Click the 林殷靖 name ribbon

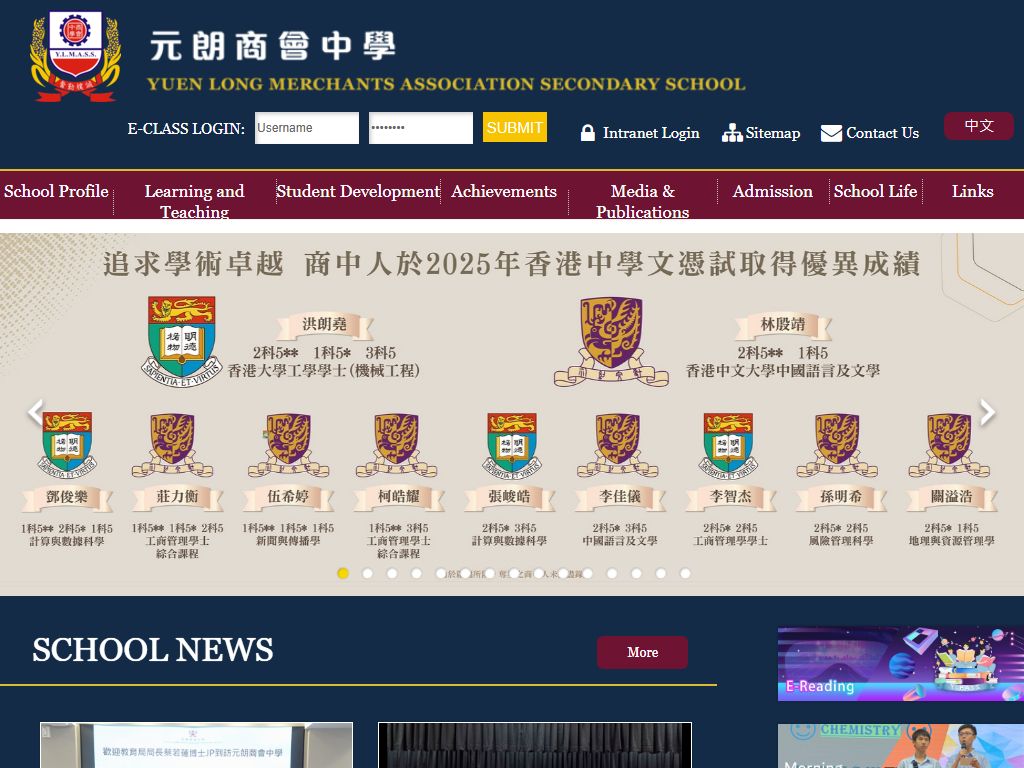[782, 324]
